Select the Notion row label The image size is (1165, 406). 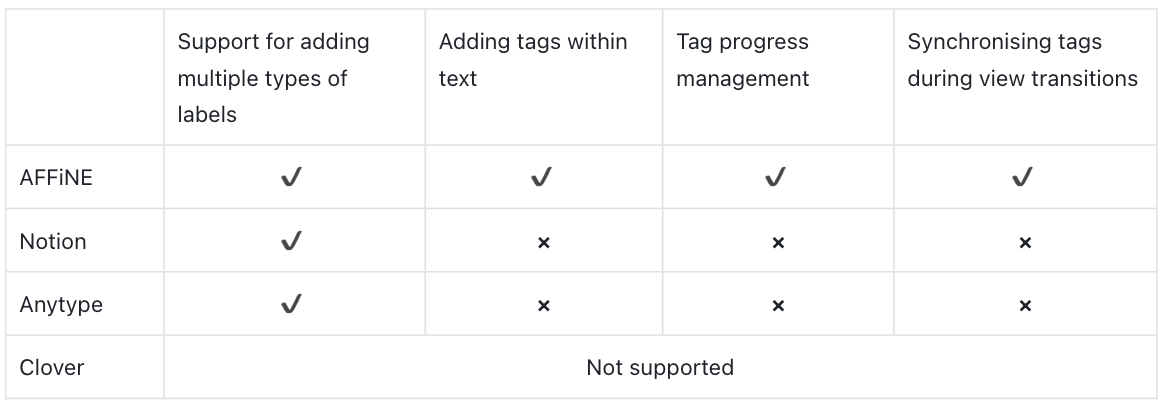tap(53, 241)
